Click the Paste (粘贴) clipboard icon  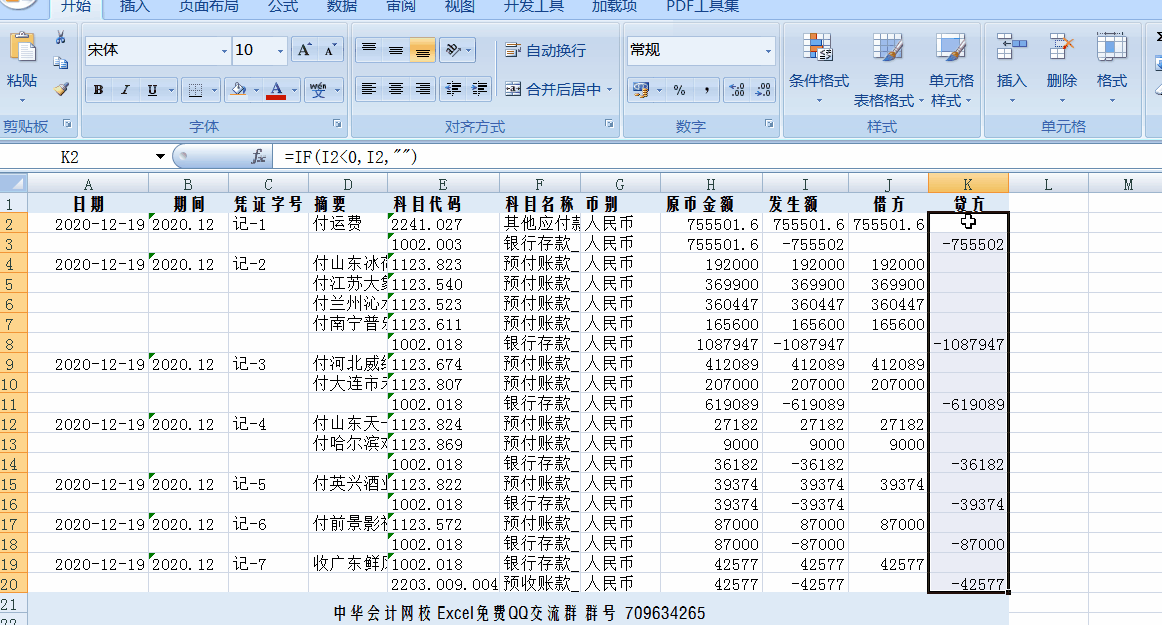tap(22, 49)
